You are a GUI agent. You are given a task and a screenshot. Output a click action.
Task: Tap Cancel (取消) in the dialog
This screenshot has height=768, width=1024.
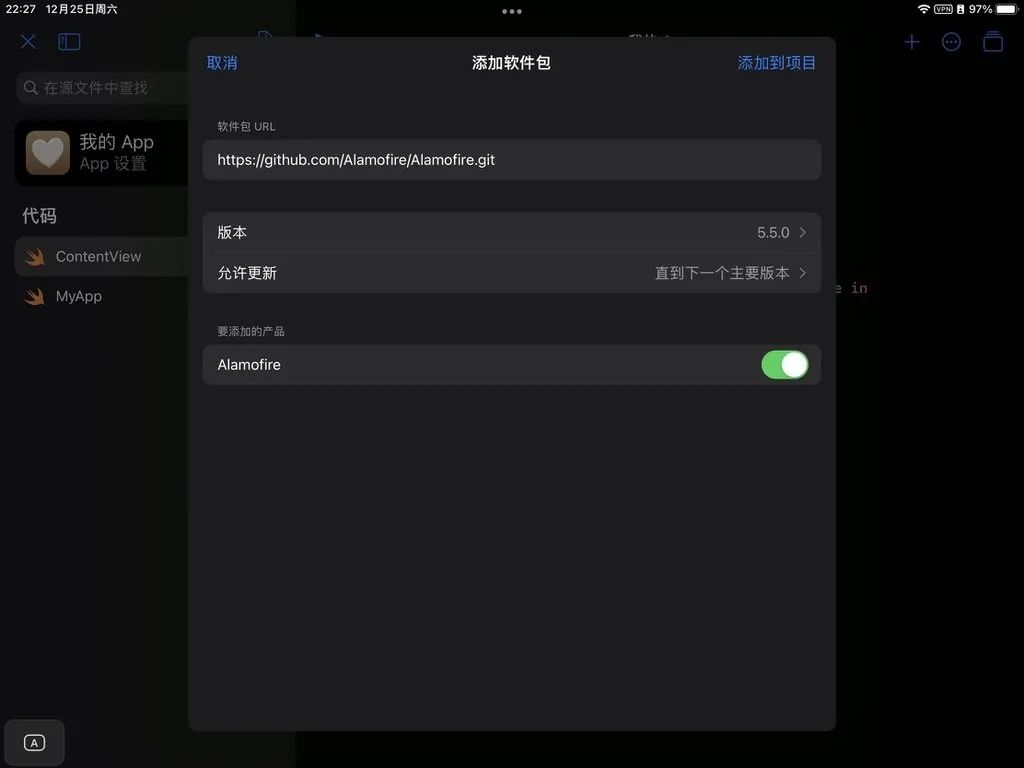pyautogui.click(x=222, y=63)
